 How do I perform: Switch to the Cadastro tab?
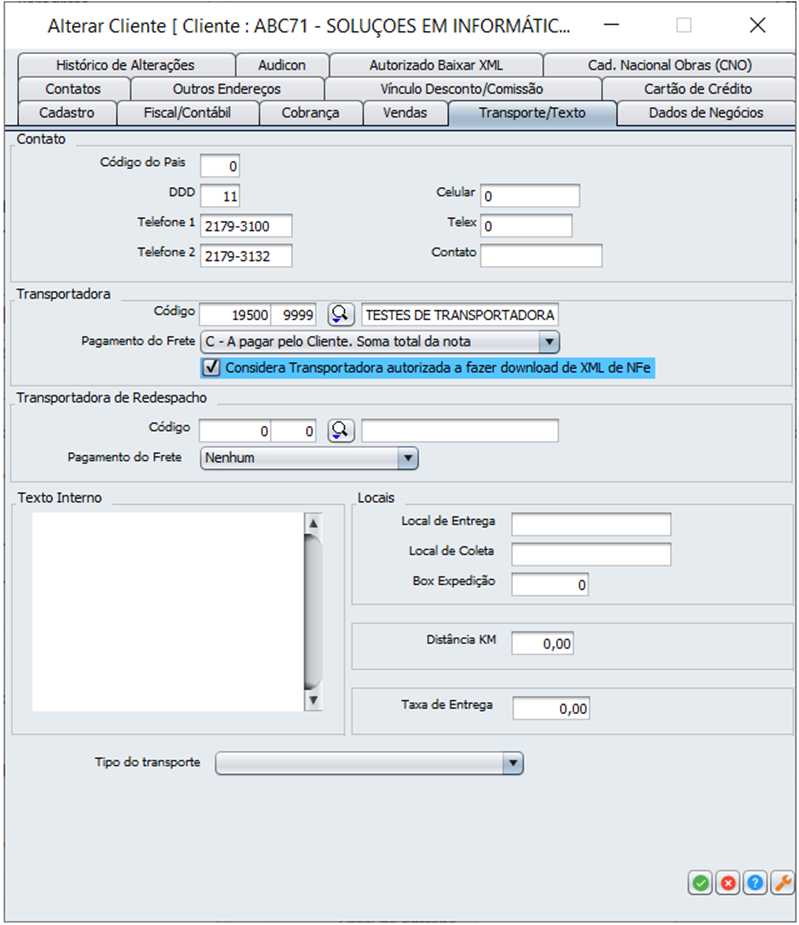[x=66, y=113]
